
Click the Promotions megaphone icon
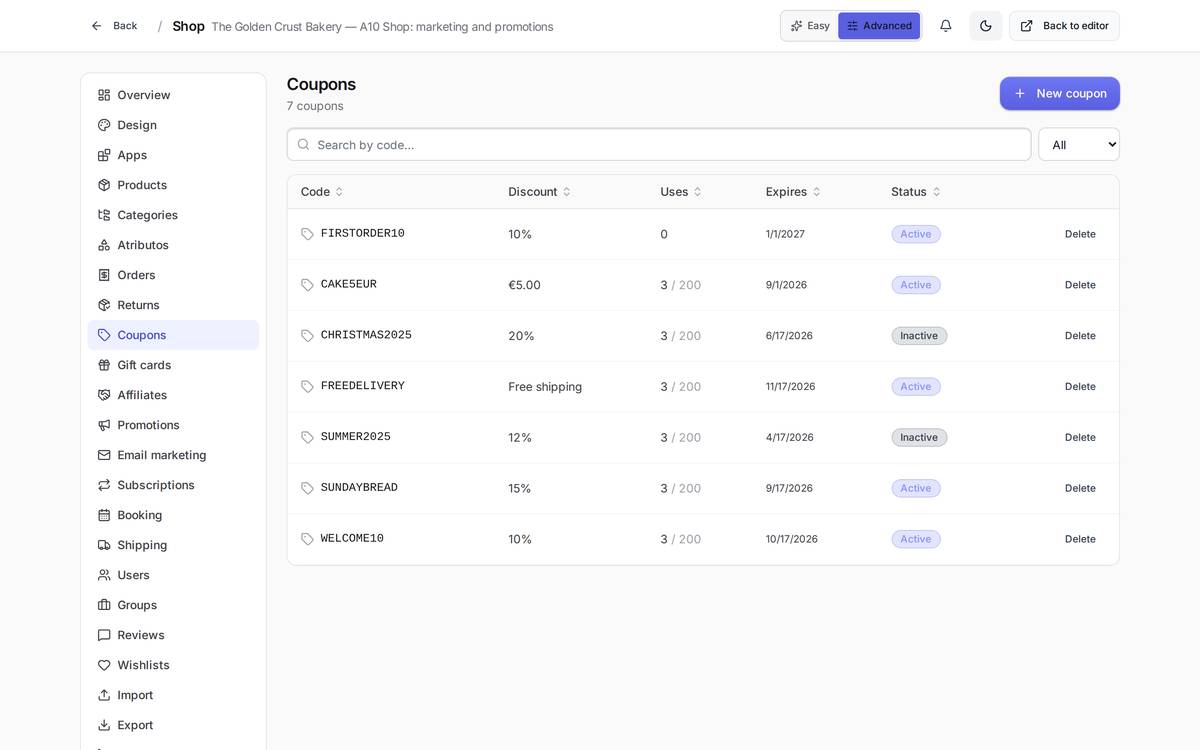coord(104,425)
